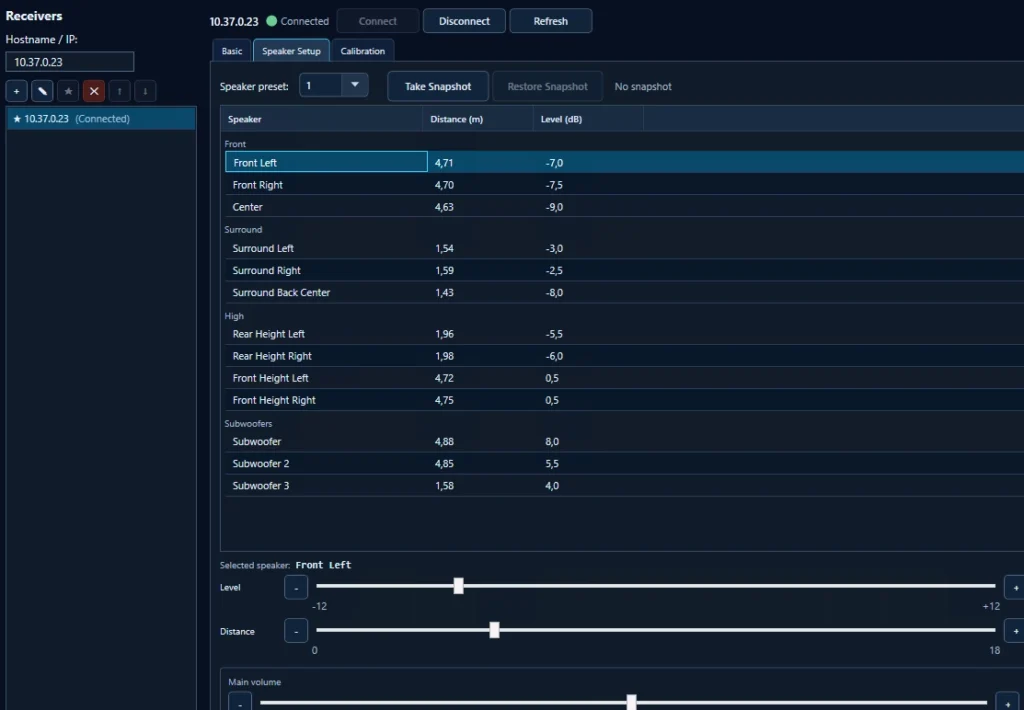
Task: Take a snapshot of speaker settings
Action: point(438,86)
